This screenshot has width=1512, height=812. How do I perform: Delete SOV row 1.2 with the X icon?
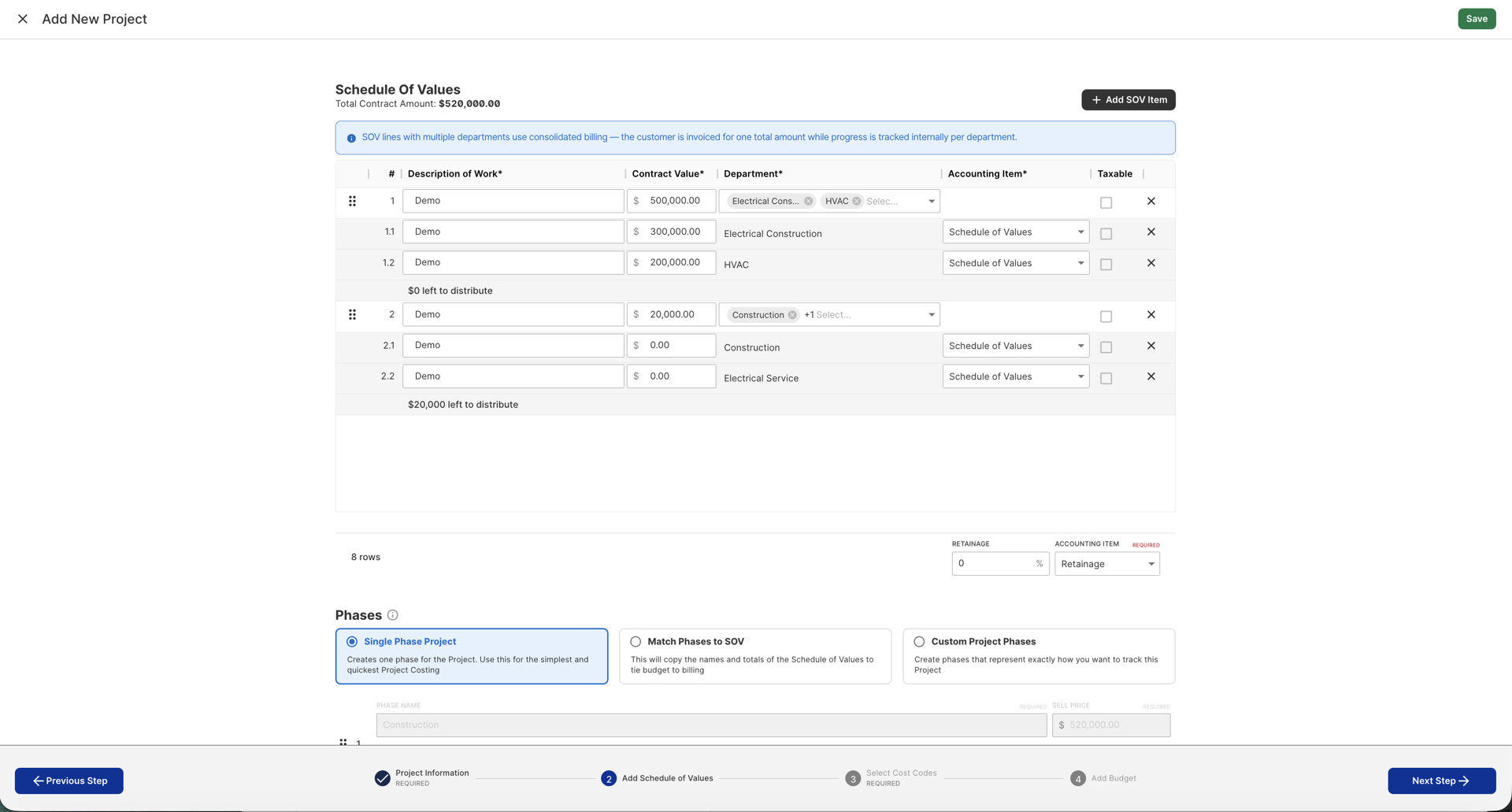pyautogui.click(x=1151, y=262)
